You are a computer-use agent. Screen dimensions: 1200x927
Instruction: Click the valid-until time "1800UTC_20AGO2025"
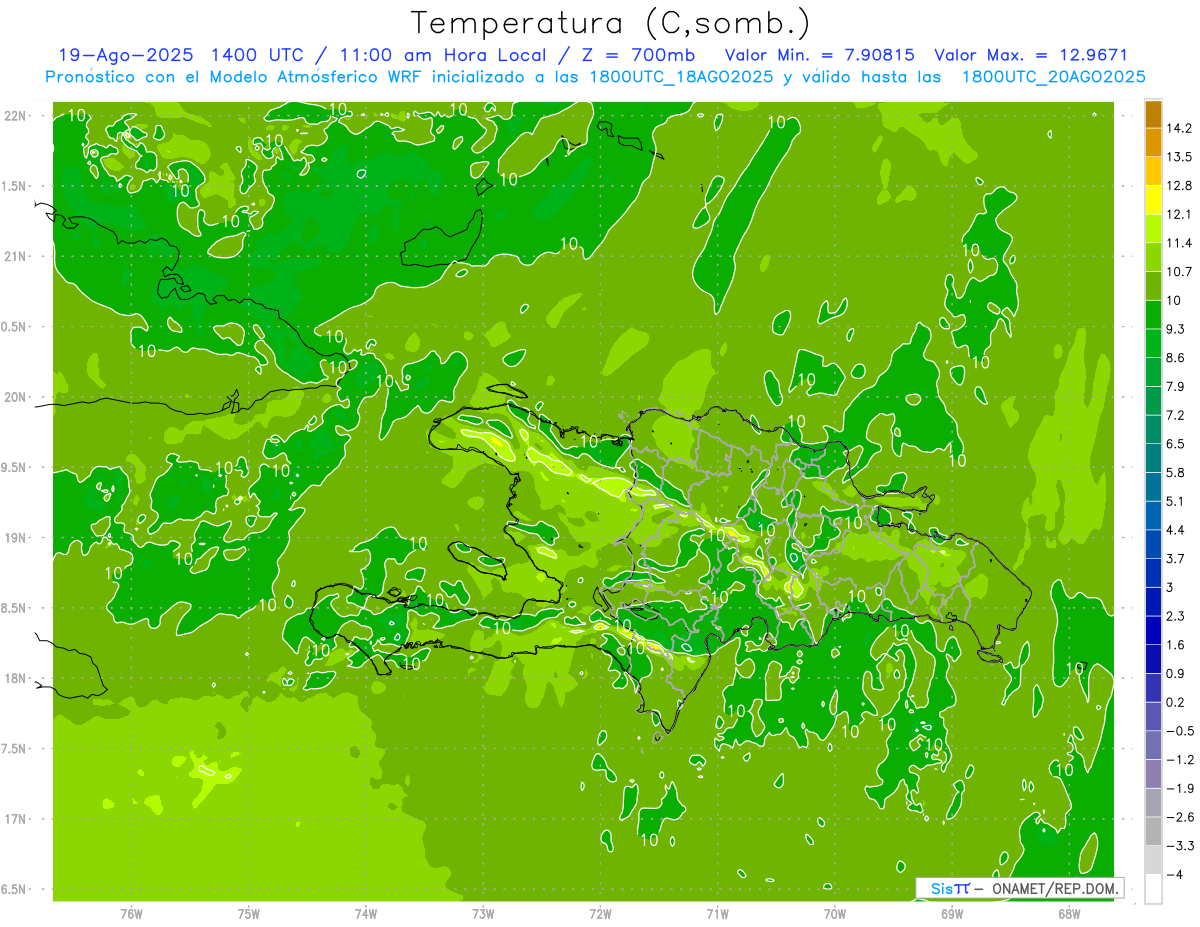coord(1053,77)
